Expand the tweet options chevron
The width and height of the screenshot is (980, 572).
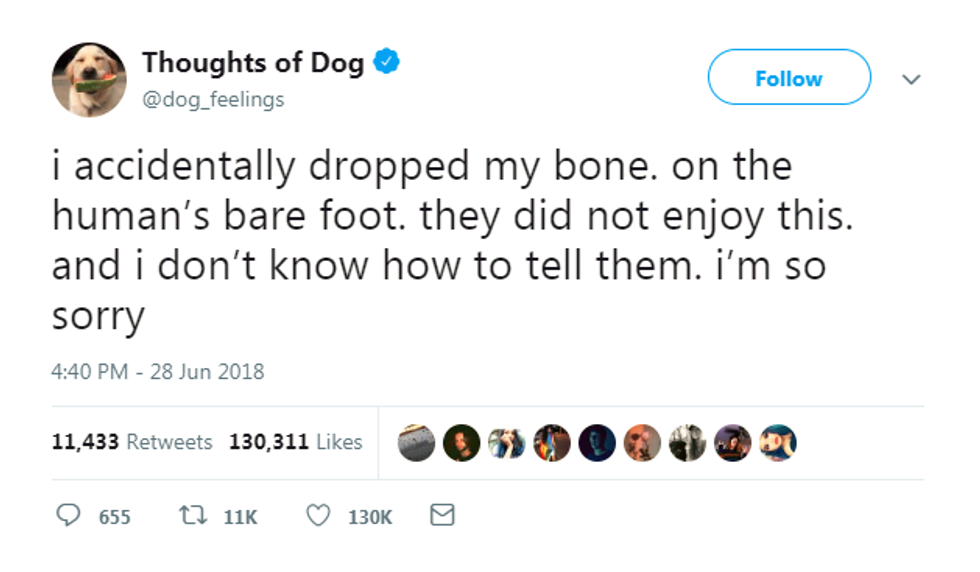pos(910,78)
